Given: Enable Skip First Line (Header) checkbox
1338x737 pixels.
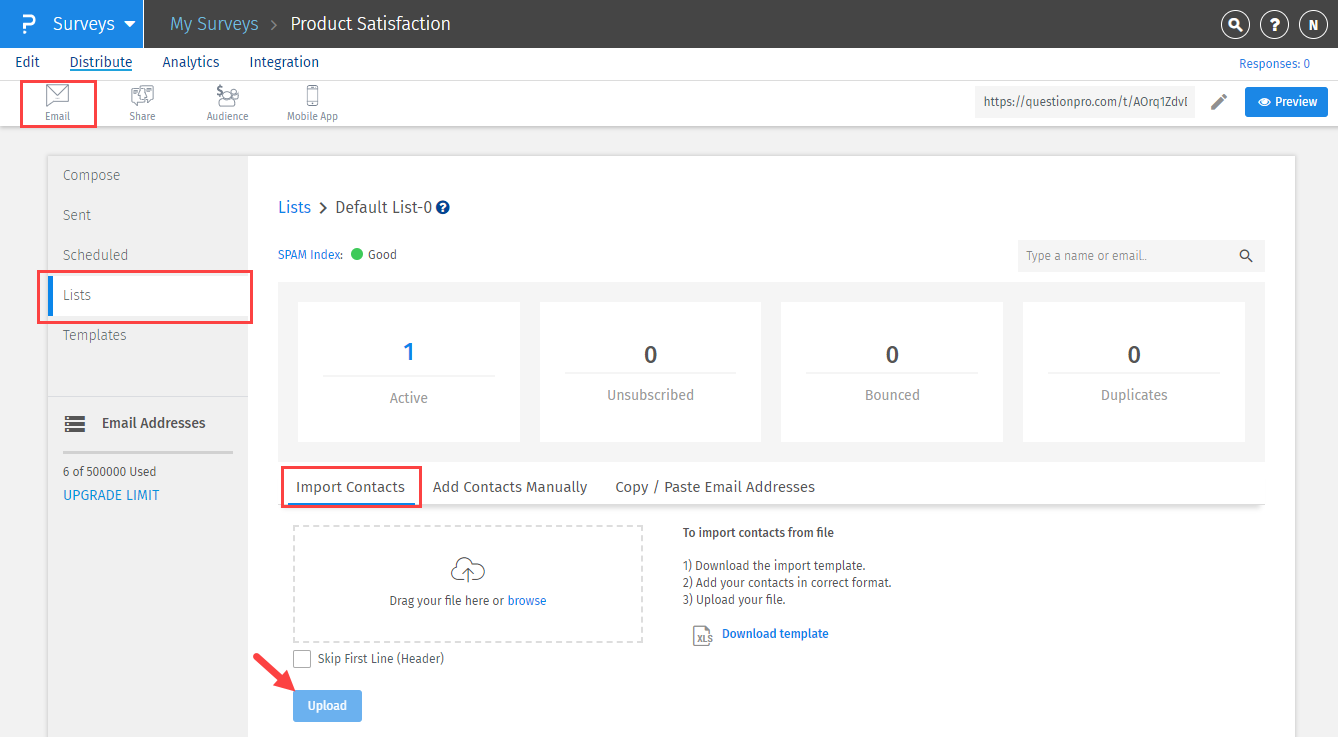Looking at the screenshot, I should click(x=302, y=658).
